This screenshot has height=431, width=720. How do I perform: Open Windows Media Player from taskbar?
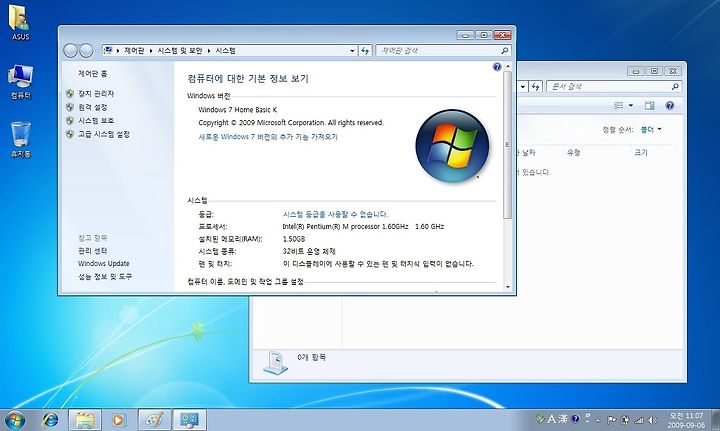click(118, 420)
